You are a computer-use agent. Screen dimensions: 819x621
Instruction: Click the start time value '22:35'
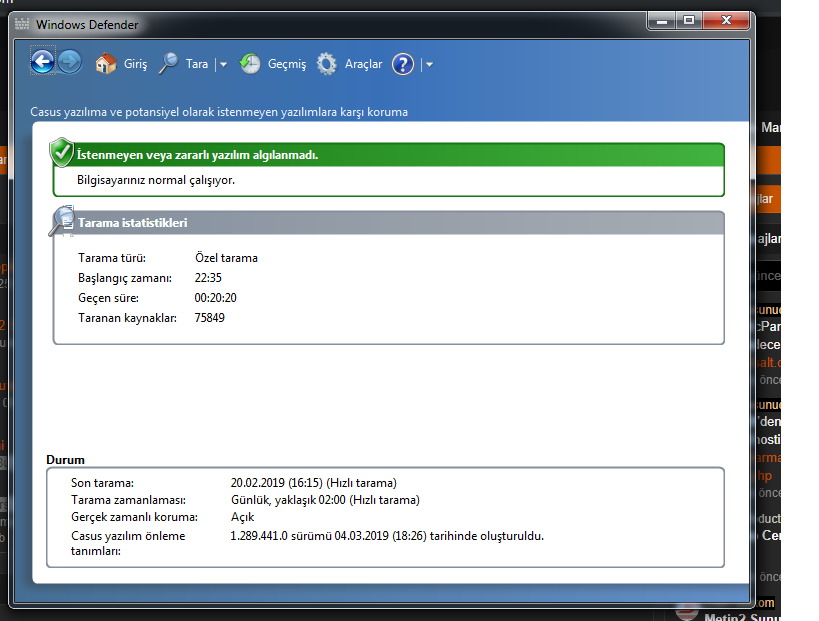pos(208,278)
